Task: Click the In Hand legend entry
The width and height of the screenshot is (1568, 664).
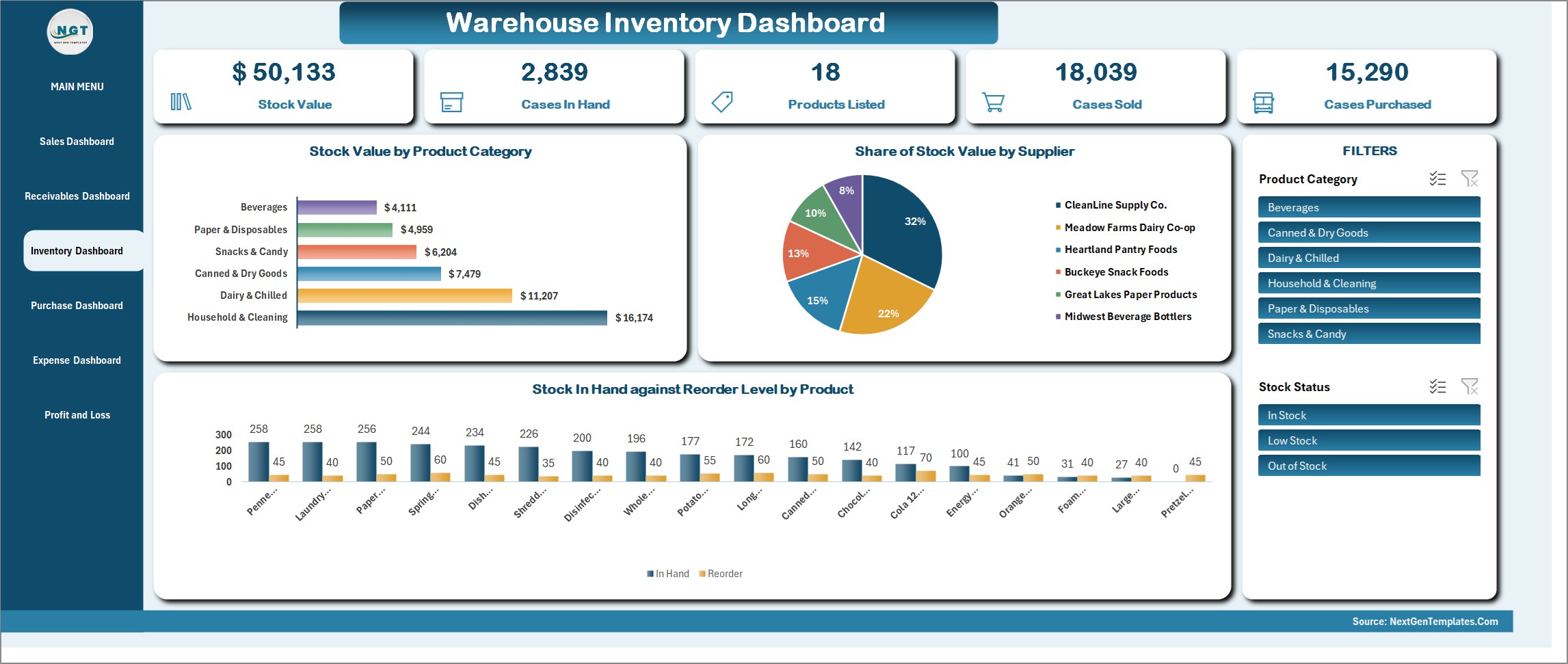Action: pyautogui.click(x=668, y=574)
